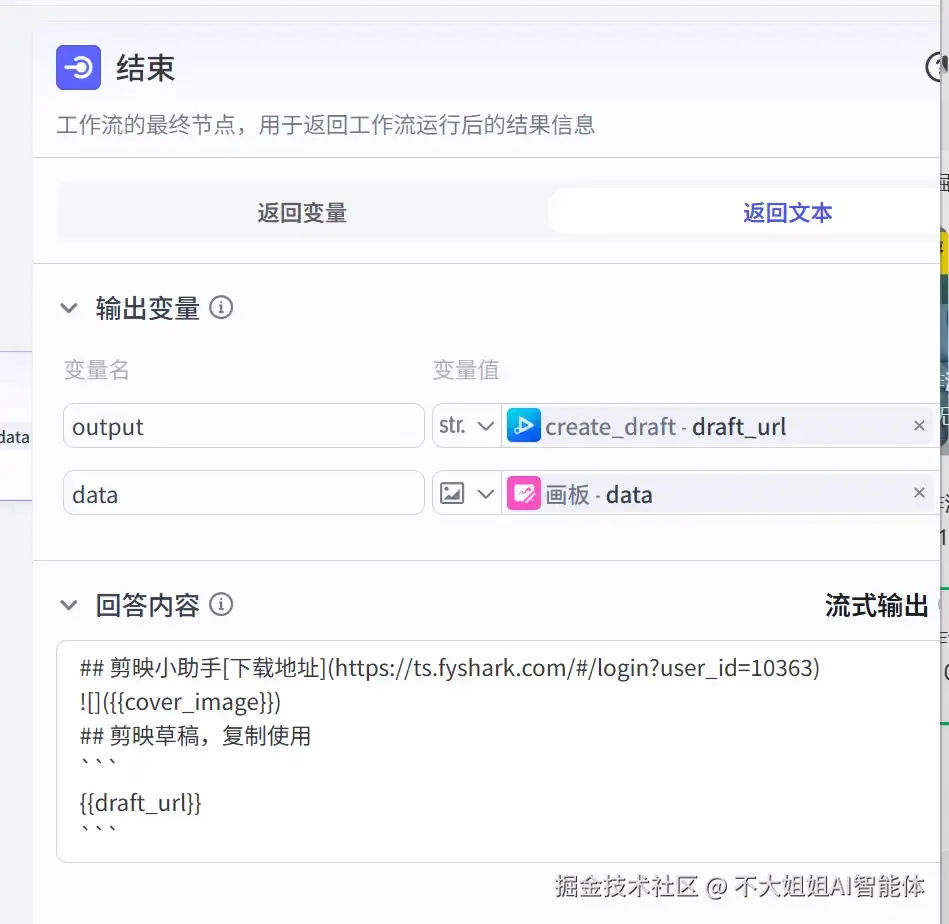Click the ![]({{cover_image}}) line
The image size is (949, 924).
(180, 703)
